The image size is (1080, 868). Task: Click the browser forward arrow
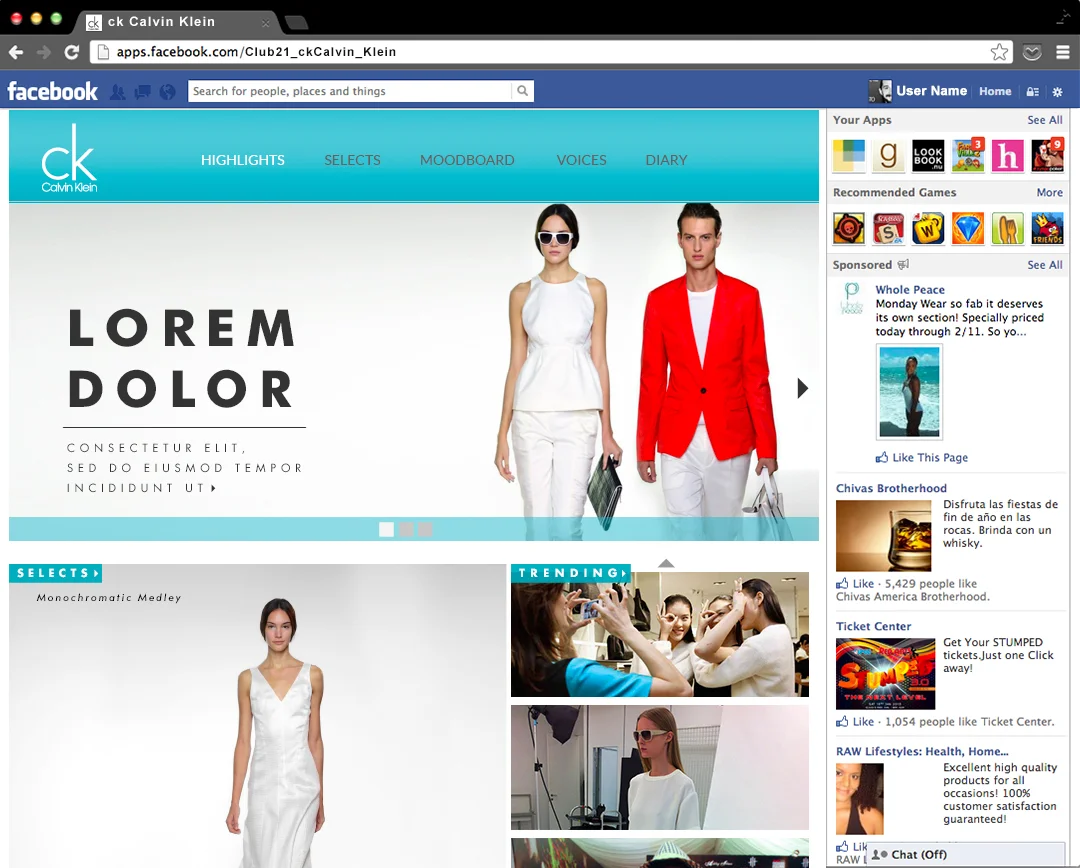point(43,52)
